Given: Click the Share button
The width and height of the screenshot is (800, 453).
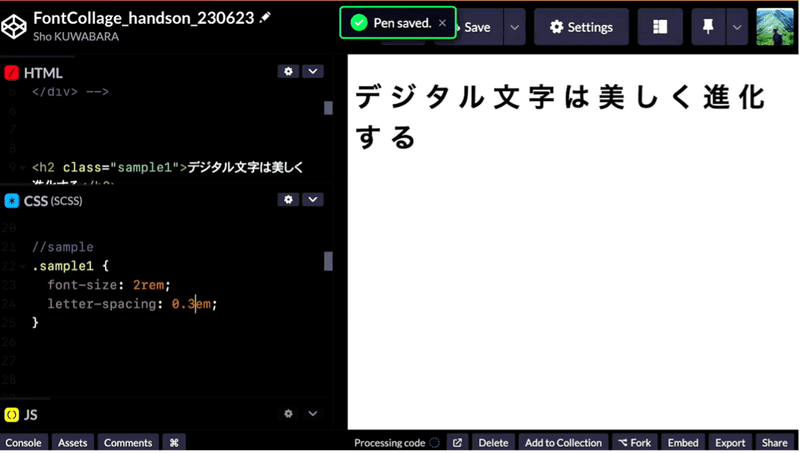Looking at the screenshot, I should pos(774,442).
